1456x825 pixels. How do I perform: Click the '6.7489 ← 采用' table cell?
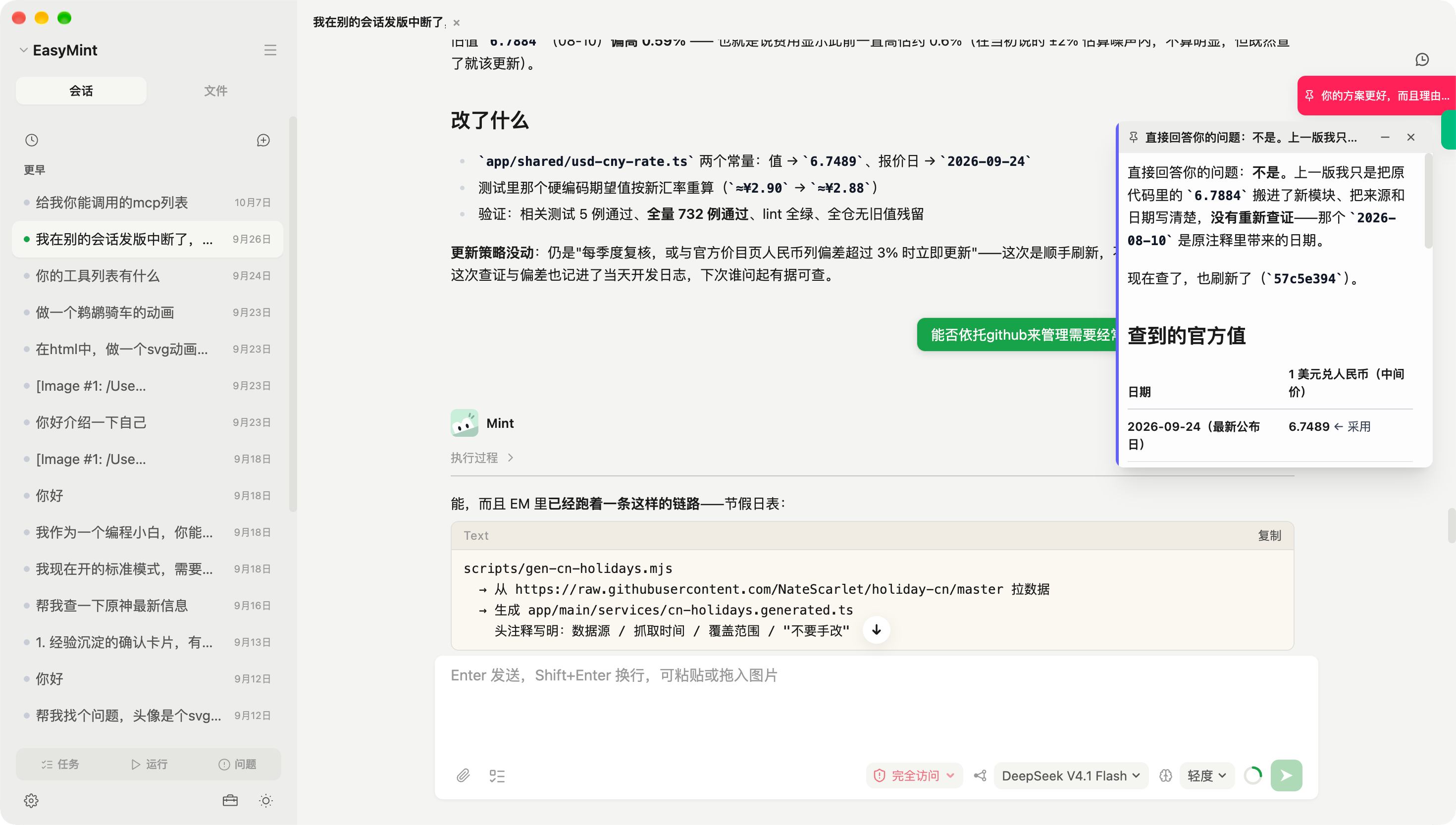[x=1329, y=427]
